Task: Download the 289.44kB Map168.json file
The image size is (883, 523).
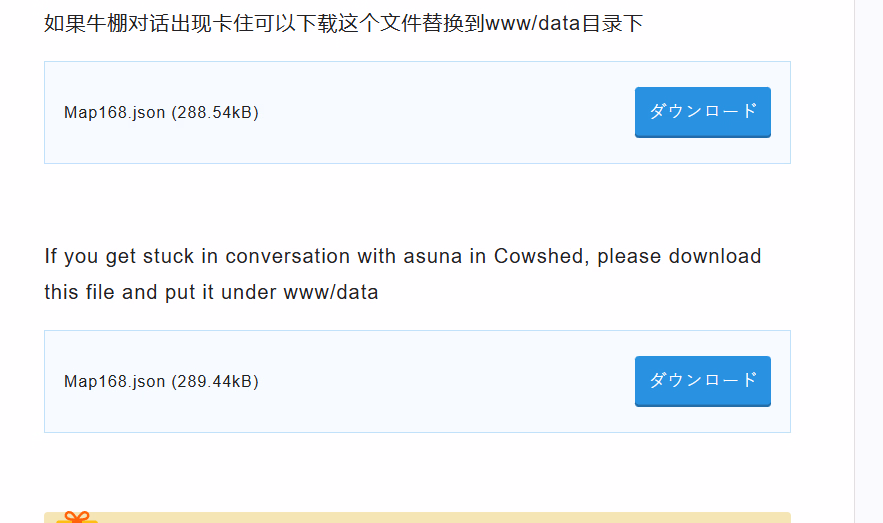Action: pos(702,381)
